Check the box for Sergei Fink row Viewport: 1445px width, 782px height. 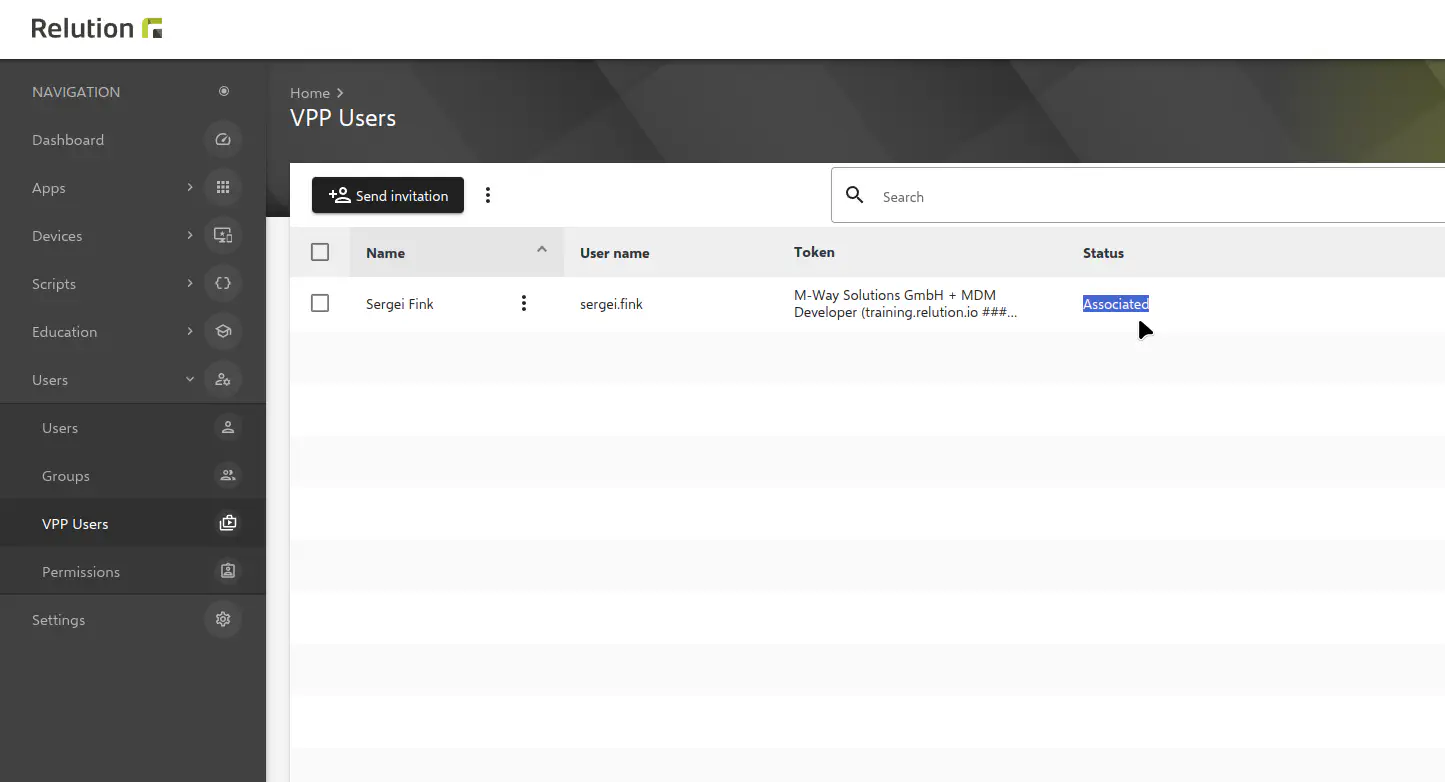pos(320,303)
